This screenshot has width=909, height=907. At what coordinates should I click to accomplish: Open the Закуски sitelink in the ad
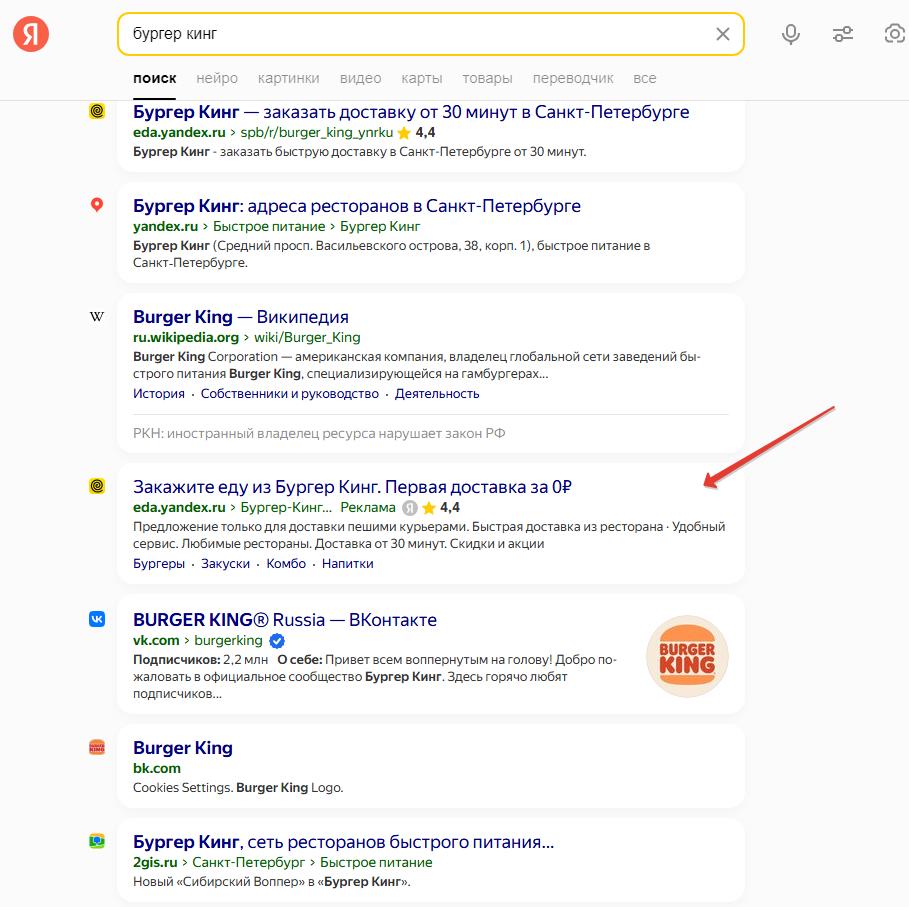click(x=225, y=563)
